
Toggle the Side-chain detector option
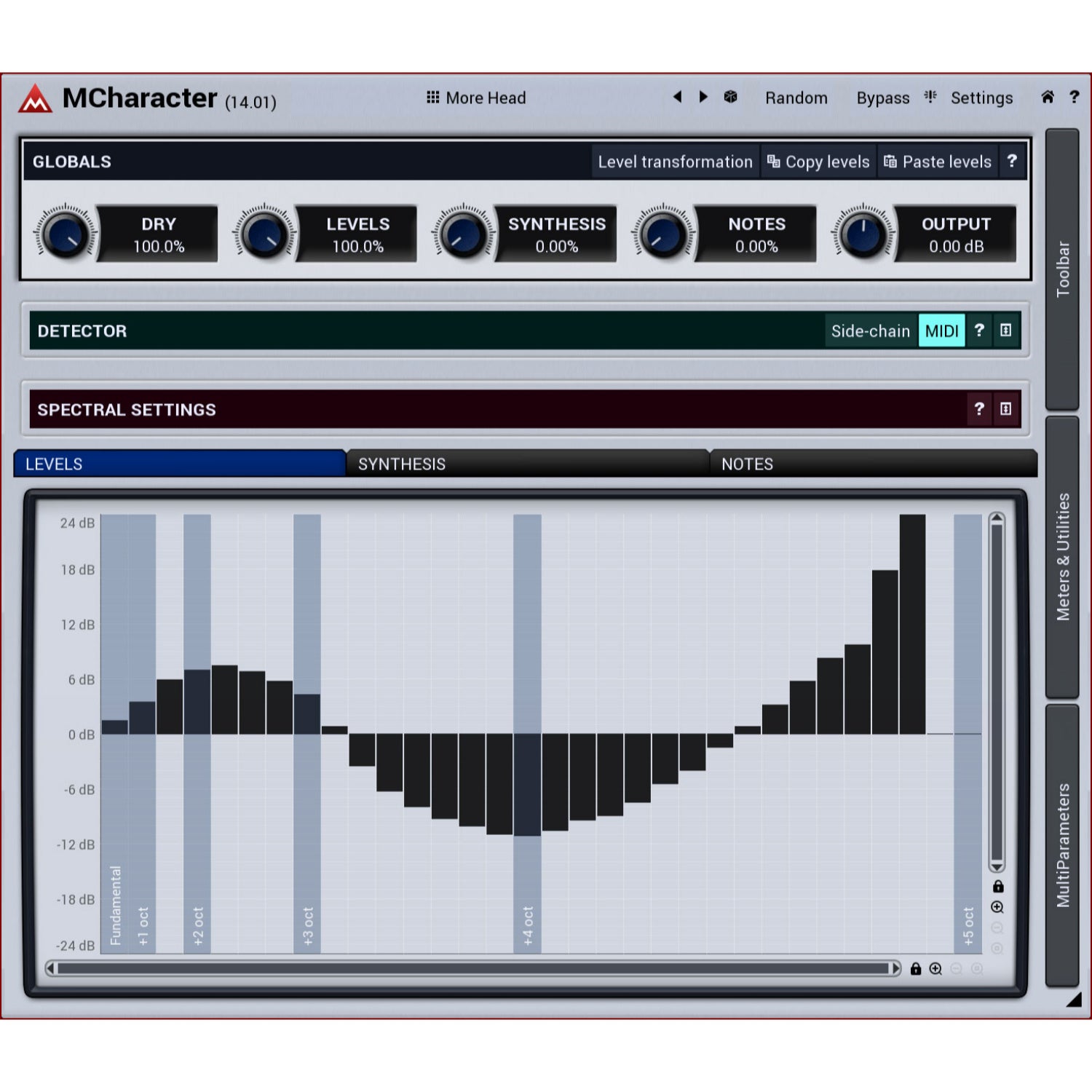click(871, 331)
